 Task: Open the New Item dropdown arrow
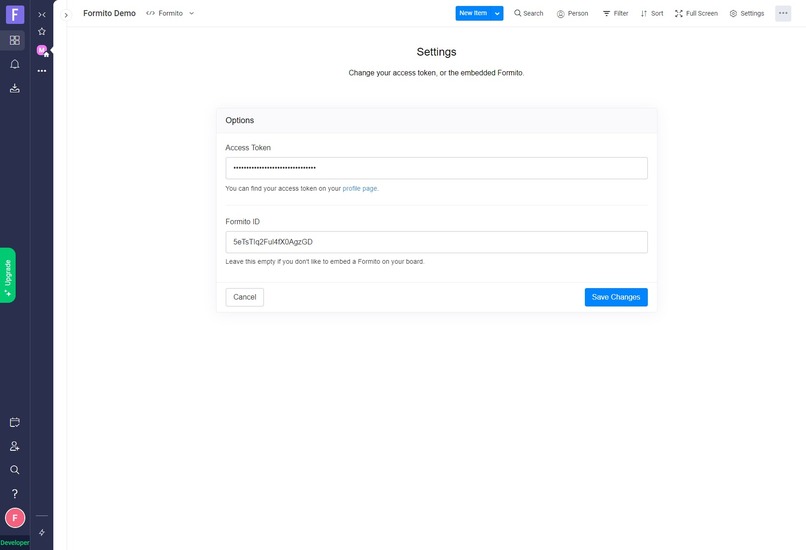[497, 13]
